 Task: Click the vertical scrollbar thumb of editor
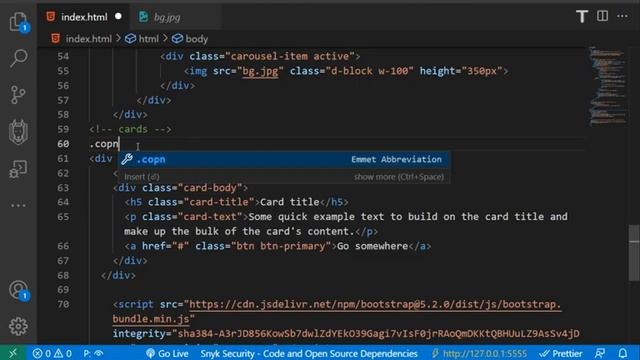pos(634,253)
